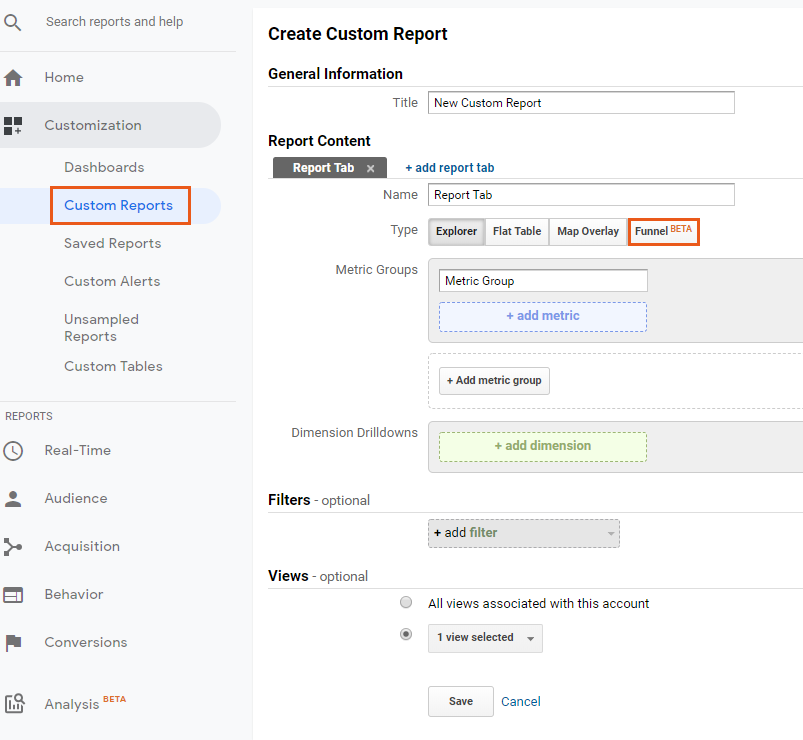
Task: Click the Acquisition branching icon
Action: pos(13,547)
